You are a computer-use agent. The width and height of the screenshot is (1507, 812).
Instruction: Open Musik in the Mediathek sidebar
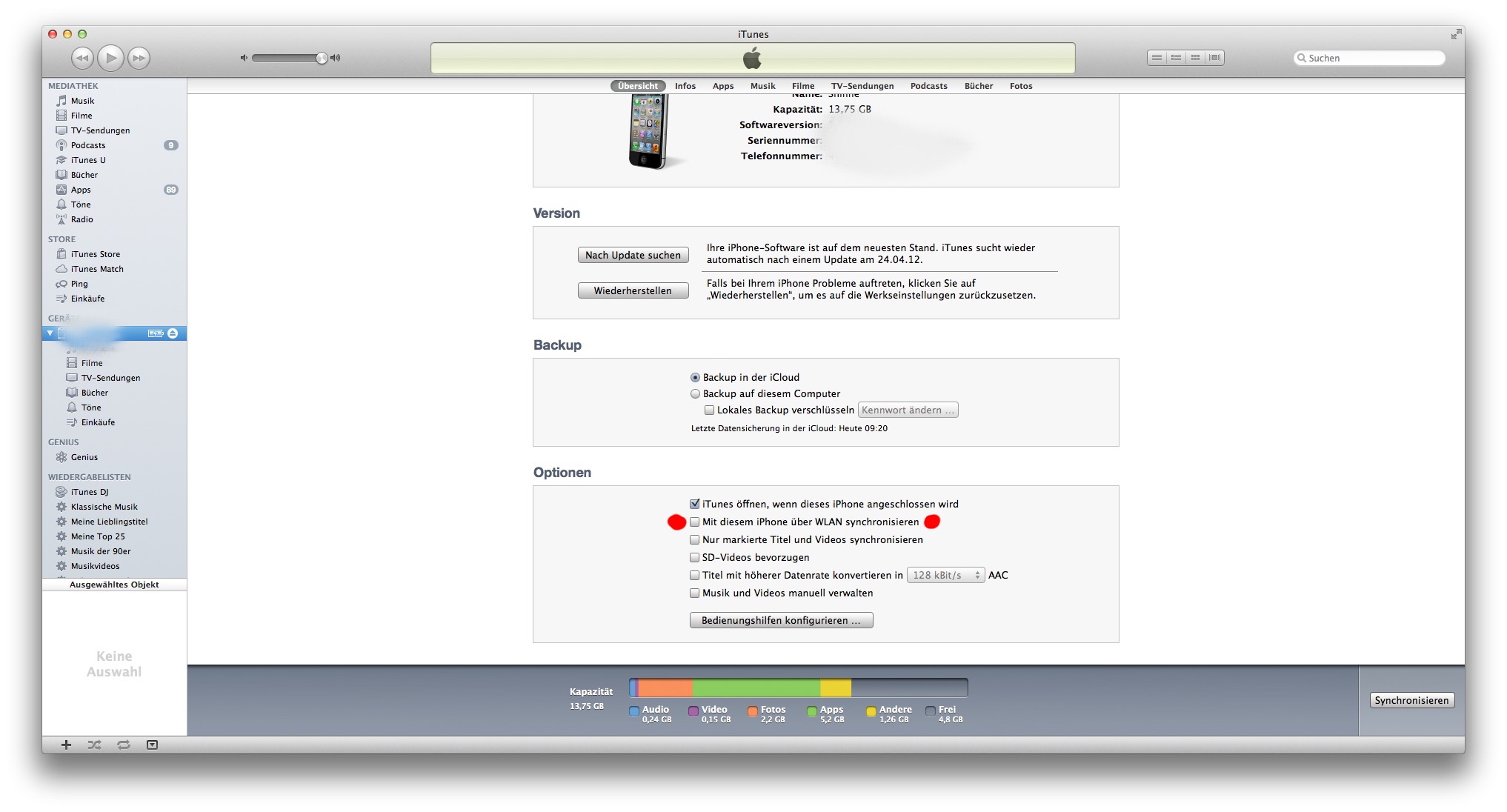pyautogui.click(x=82, y=101)
